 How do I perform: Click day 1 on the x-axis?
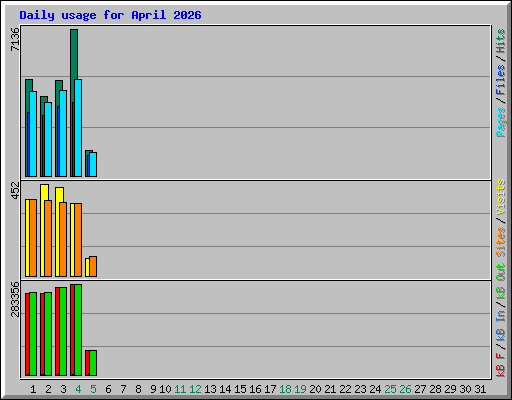(x=33, y=389)
